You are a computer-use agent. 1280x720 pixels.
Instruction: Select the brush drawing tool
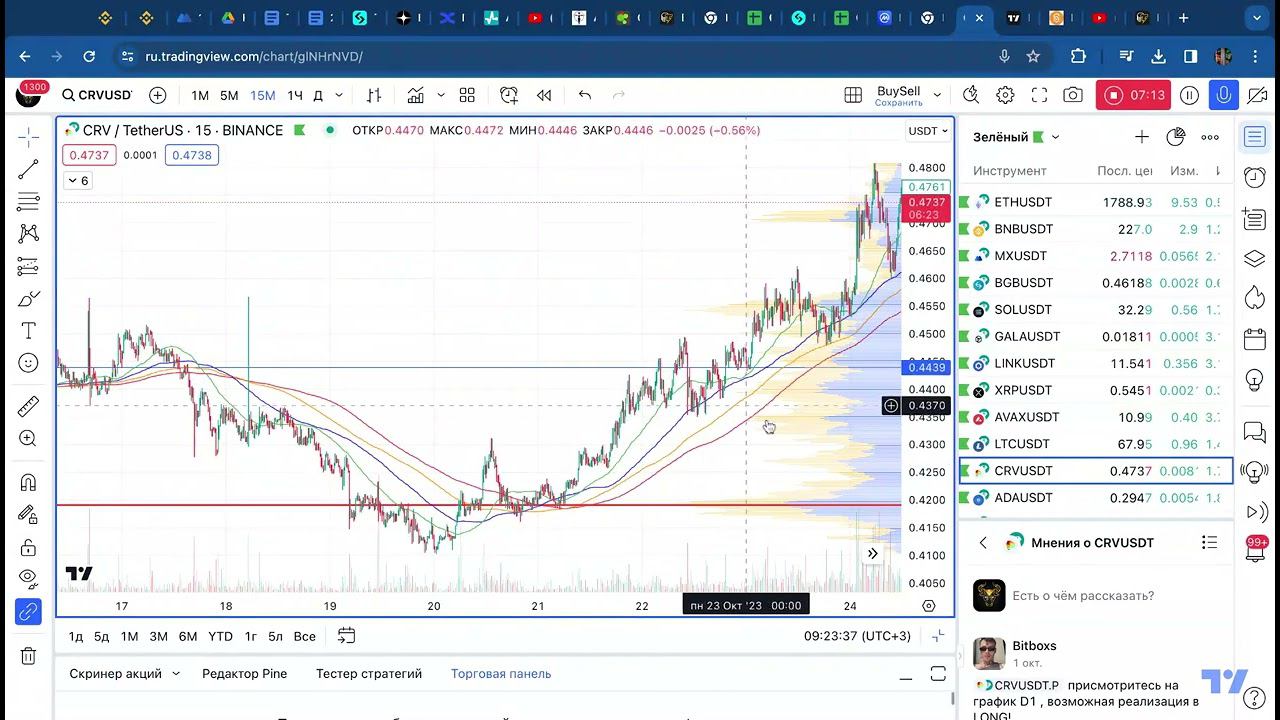pos(28,299)
